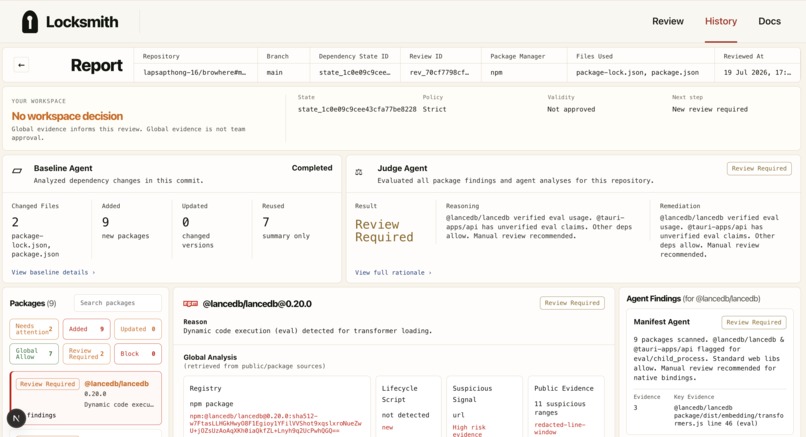Click the repository value lapsapthong-16/browhere
Image resolution: width=806 pixels, height=437 pixels.
[x=194, y=72]
